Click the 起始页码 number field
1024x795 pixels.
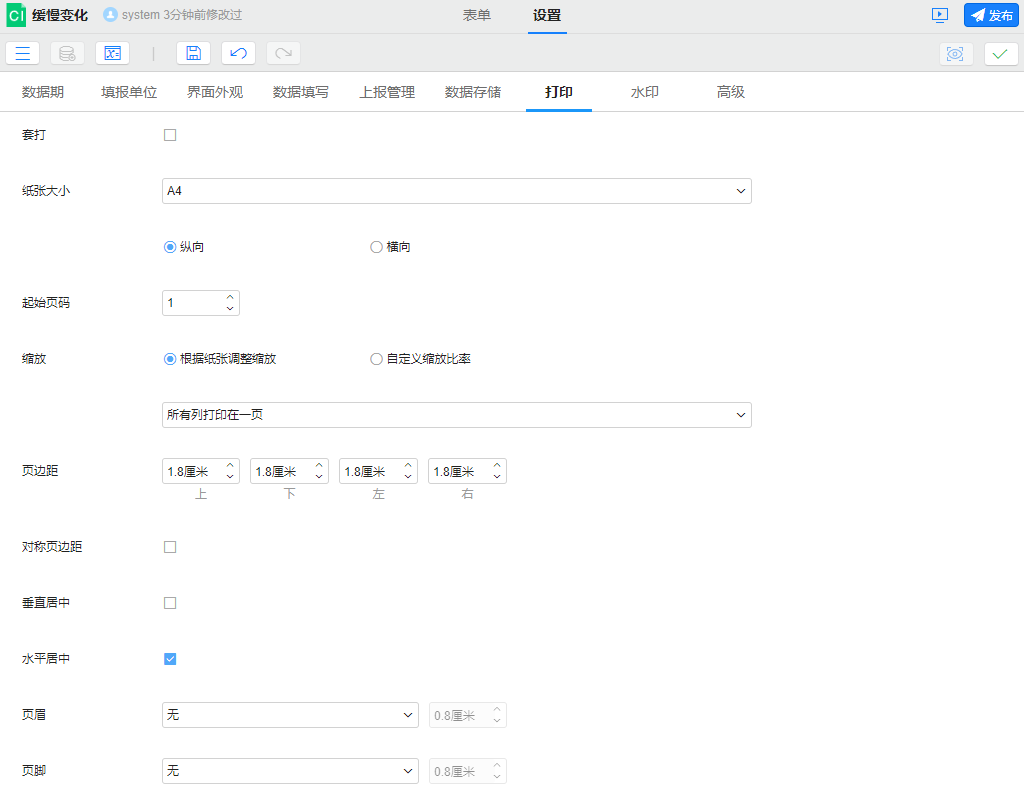tap(193, 303)
